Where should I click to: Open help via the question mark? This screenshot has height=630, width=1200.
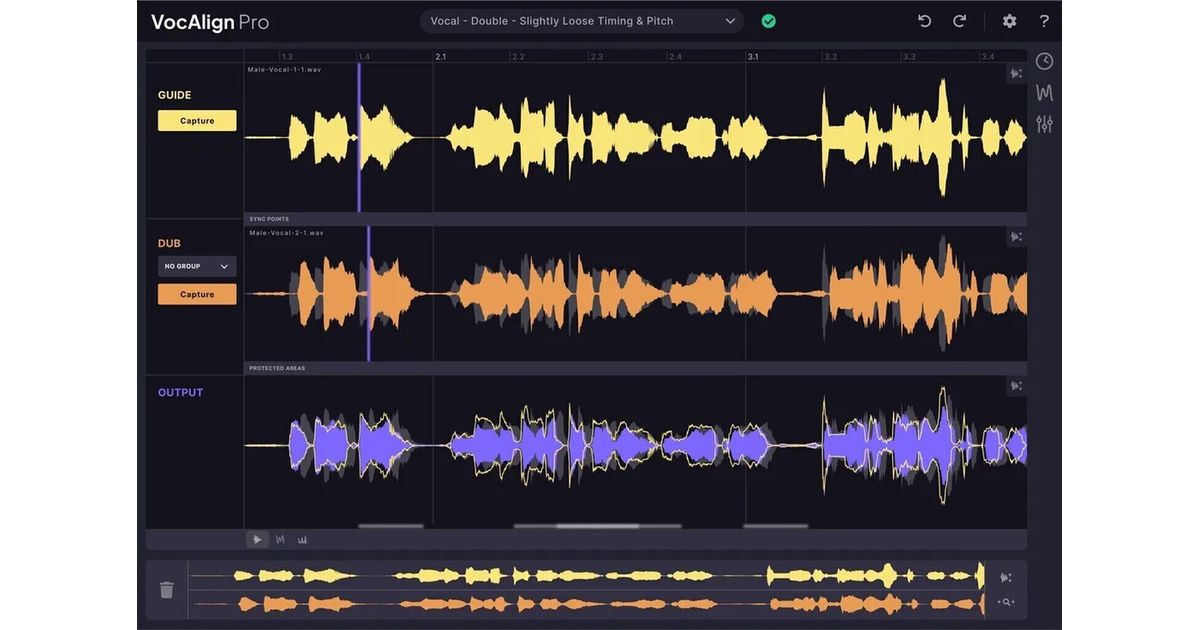pyautogui.click(x=1044, y=21)
